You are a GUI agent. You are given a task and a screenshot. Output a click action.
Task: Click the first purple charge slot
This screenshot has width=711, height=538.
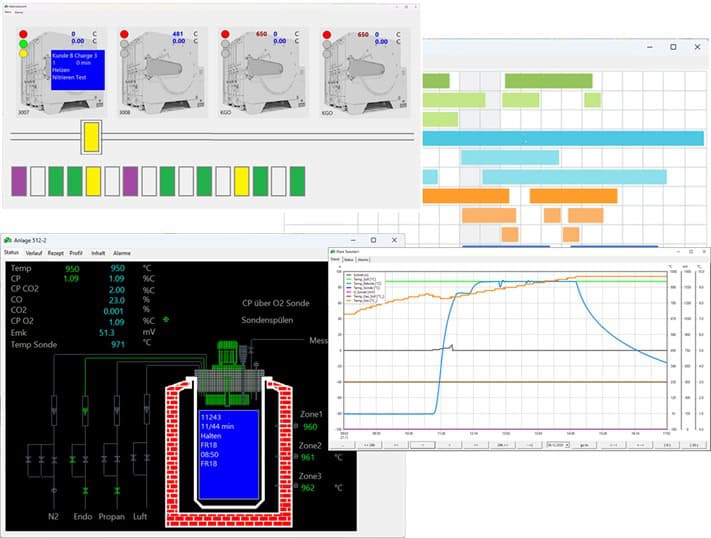(18, 181)
